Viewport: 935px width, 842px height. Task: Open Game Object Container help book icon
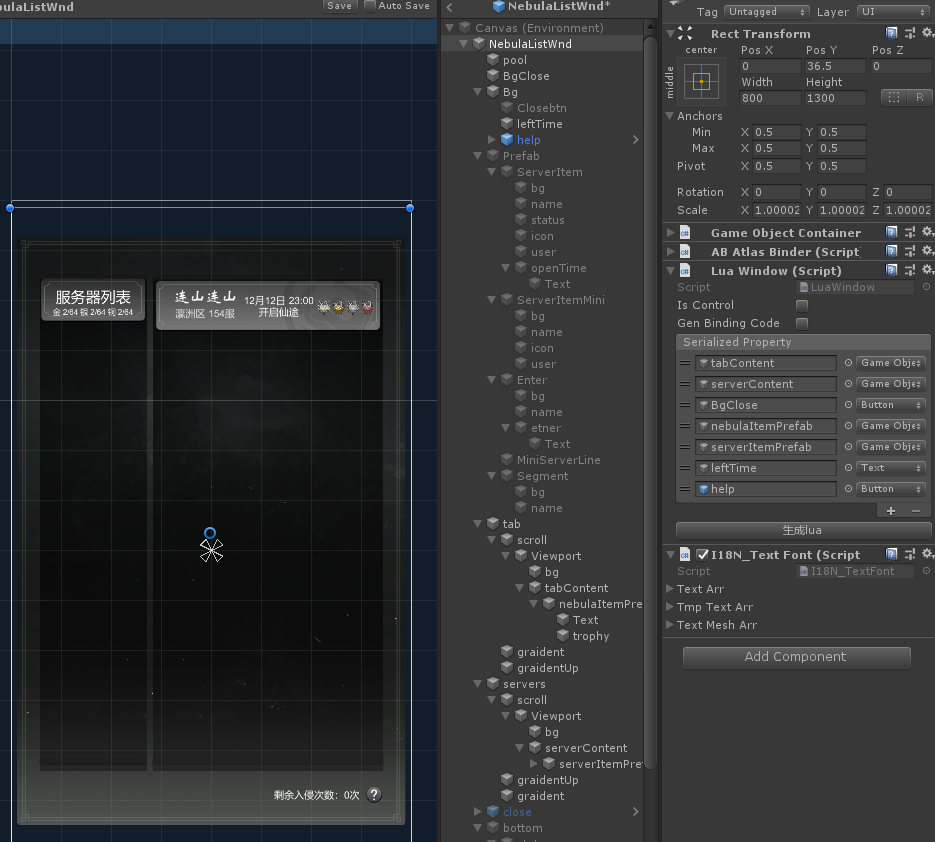(891, 232)
